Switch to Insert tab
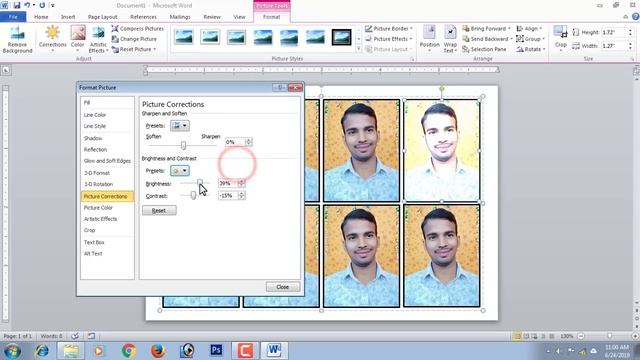640x360 pixels. [x=68, y=17]
